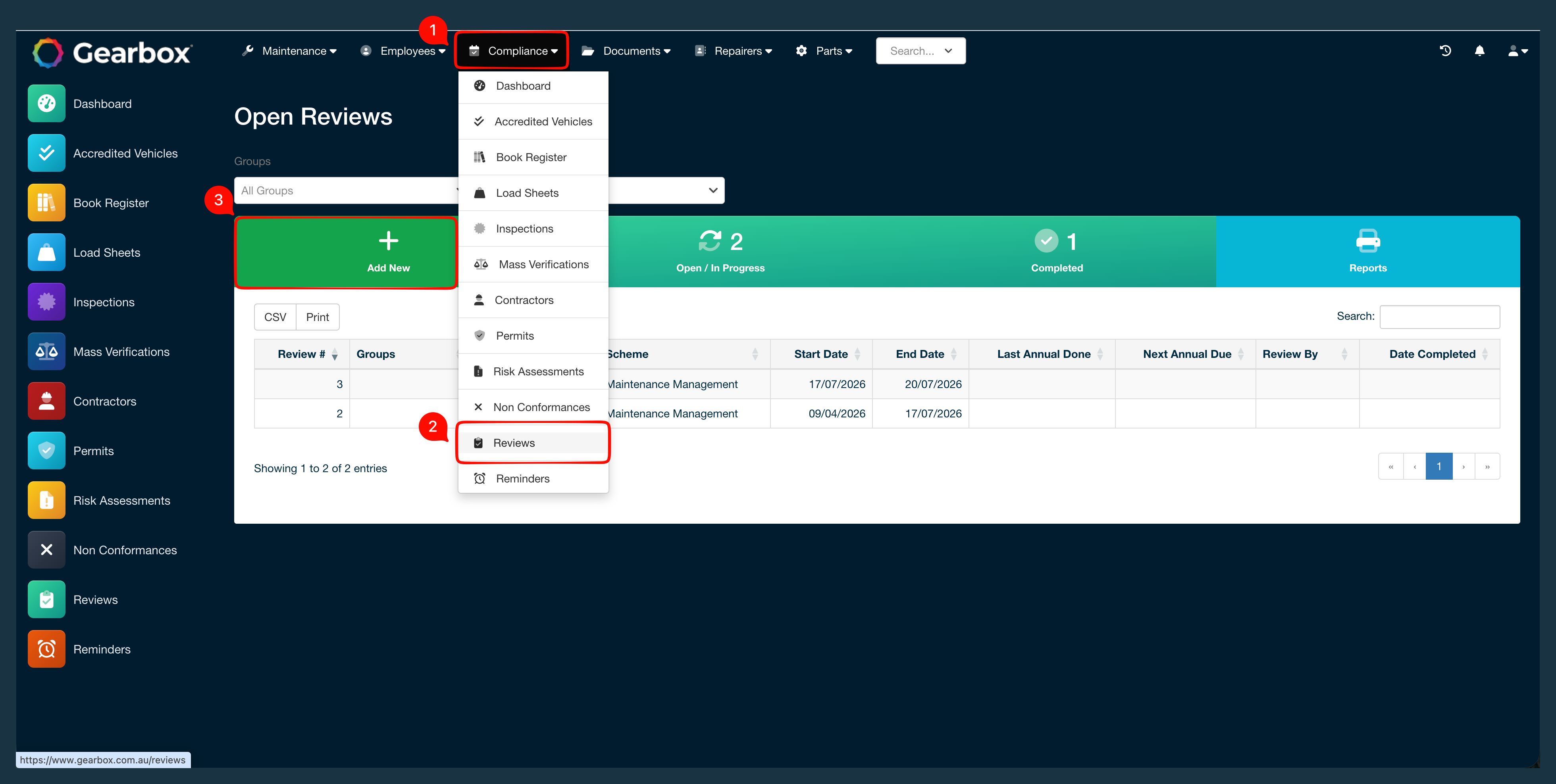The image size is (1556, 784).
Task: Select Book Register in Compliance menu
Action: (533, 157)
